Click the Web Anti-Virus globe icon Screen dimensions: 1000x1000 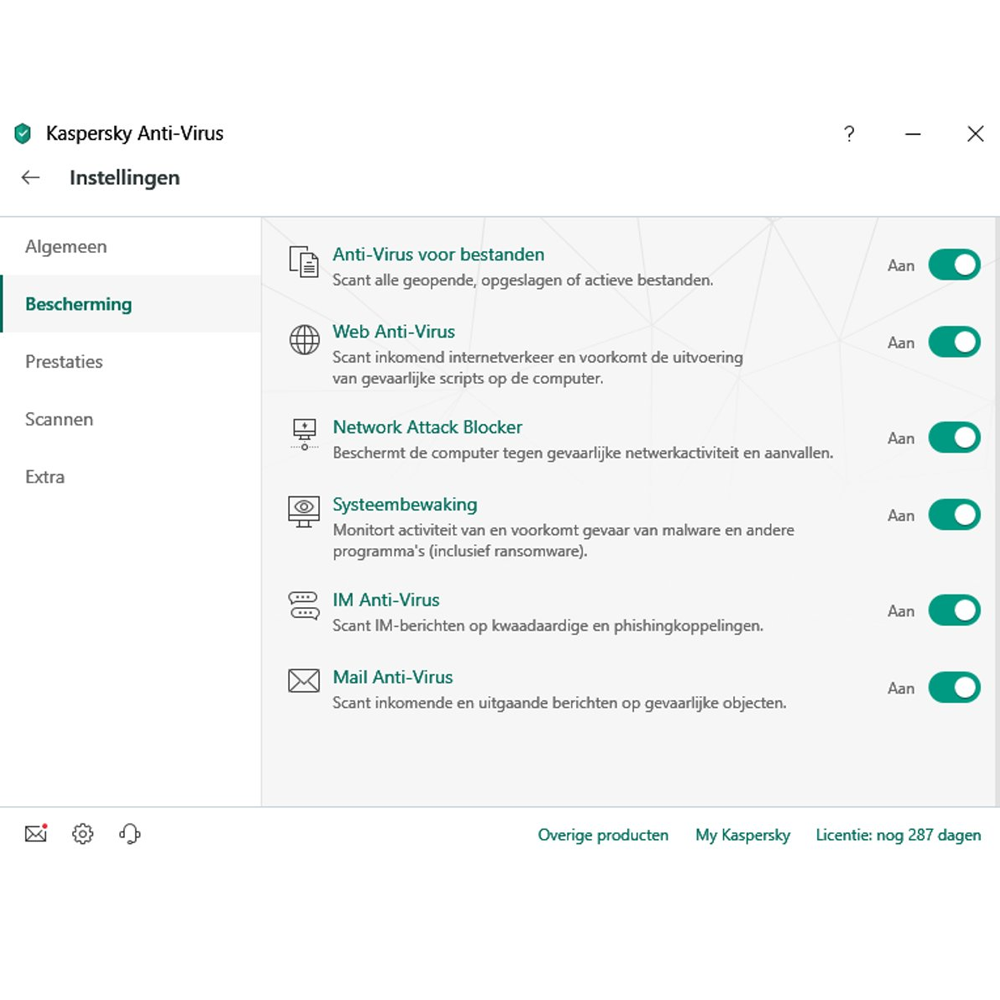click(304, 339)
